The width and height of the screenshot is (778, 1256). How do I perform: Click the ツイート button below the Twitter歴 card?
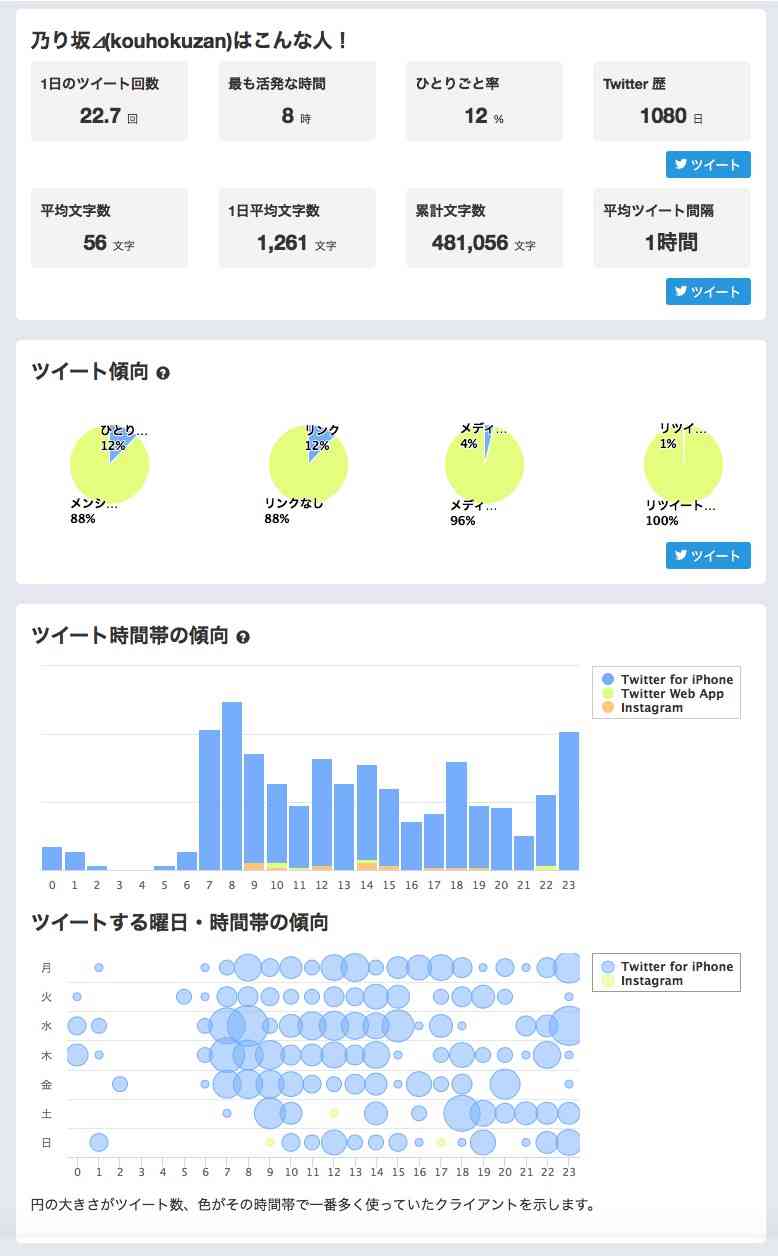tap(708, 165)
